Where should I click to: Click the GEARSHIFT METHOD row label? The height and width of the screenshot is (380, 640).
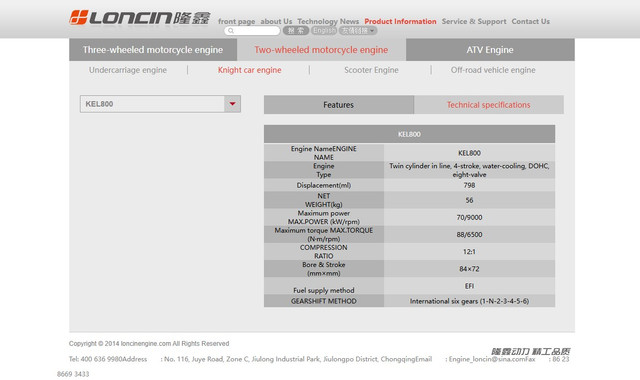pyautogui.click(x=324, y=301)
